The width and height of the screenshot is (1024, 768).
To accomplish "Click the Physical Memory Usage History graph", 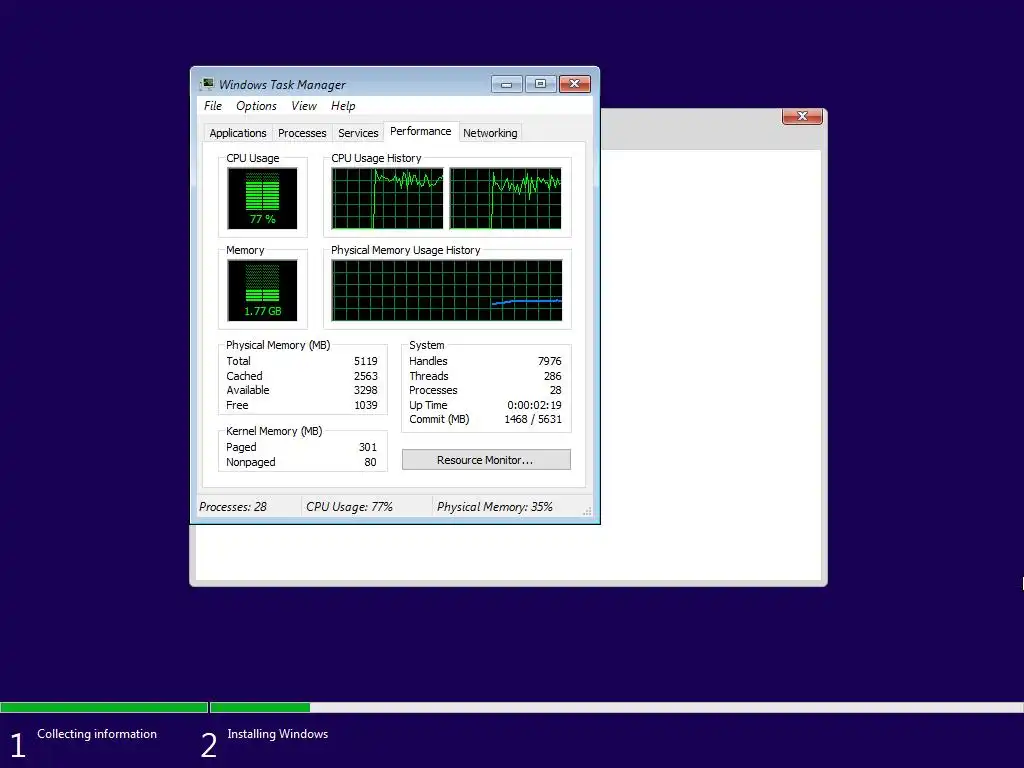I will [447, 291].
